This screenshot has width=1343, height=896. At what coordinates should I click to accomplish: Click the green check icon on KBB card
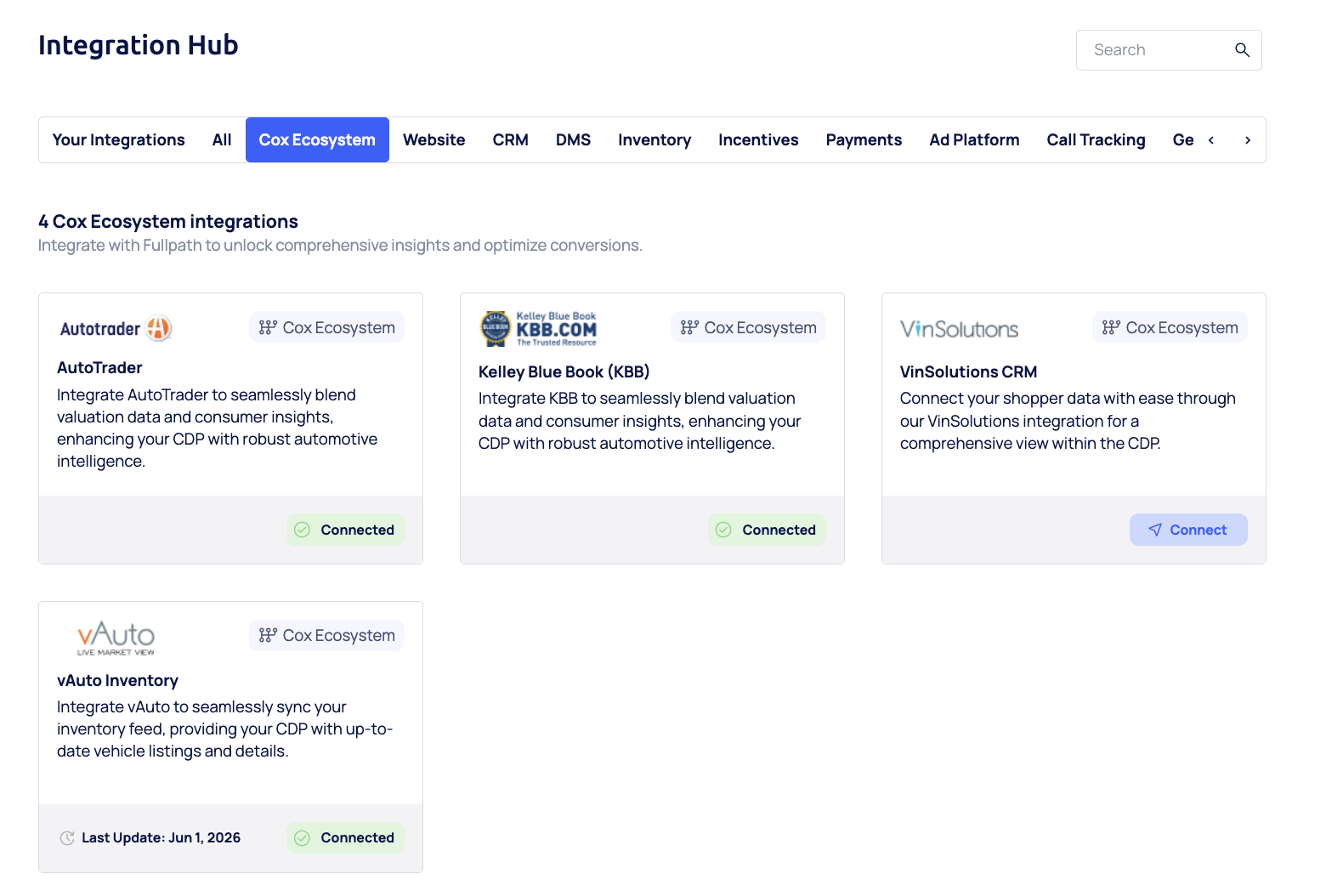pyautogui.click(x=723, y=530)
